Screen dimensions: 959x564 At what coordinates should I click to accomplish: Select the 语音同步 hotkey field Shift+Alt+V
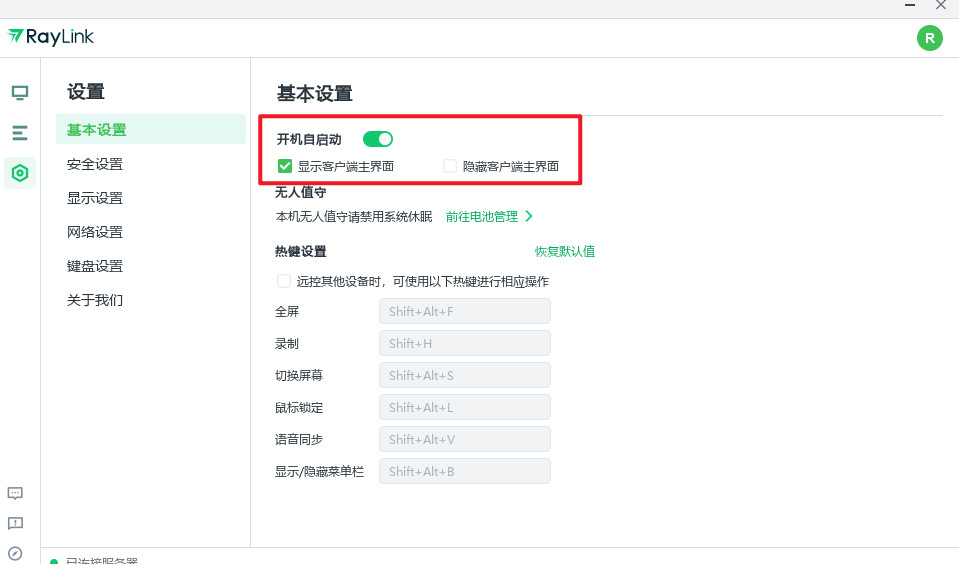coord(465,439)
